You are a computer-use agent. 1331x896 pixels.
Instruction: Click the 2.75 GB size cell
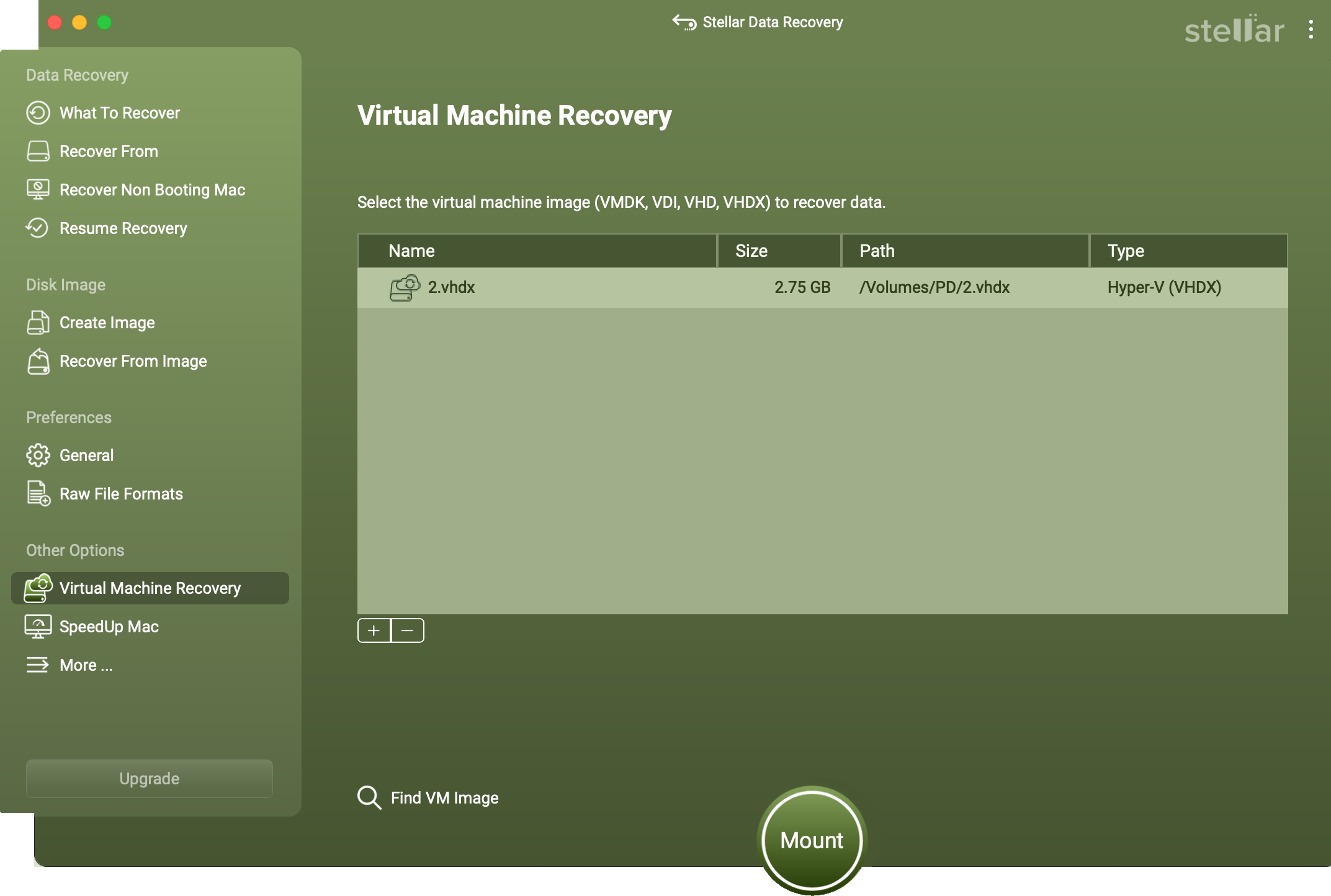pyautogui.click(x=802, y=287)
